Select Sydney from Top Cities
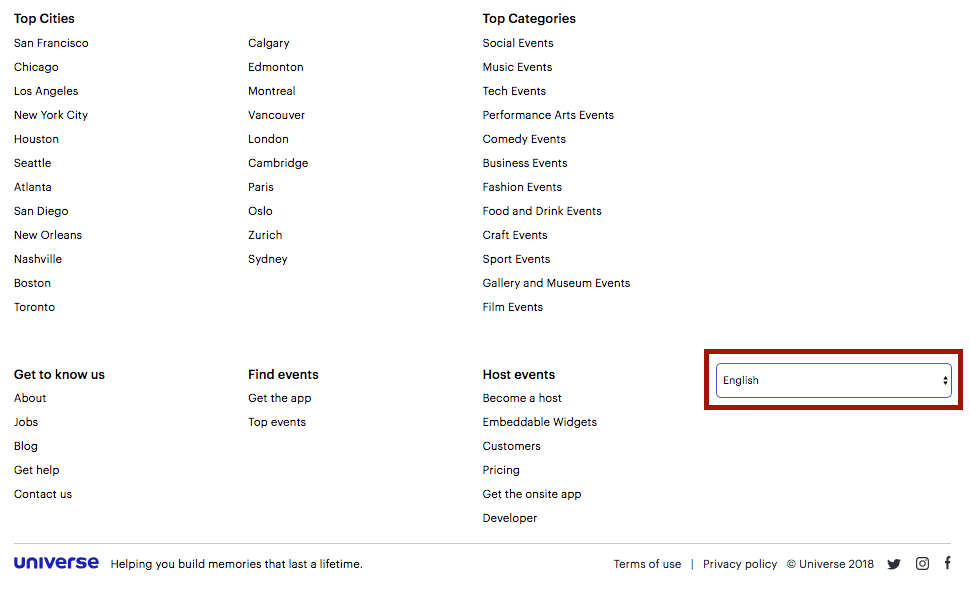This screenshot has width=970, height=599. click(x=268, y=259)
